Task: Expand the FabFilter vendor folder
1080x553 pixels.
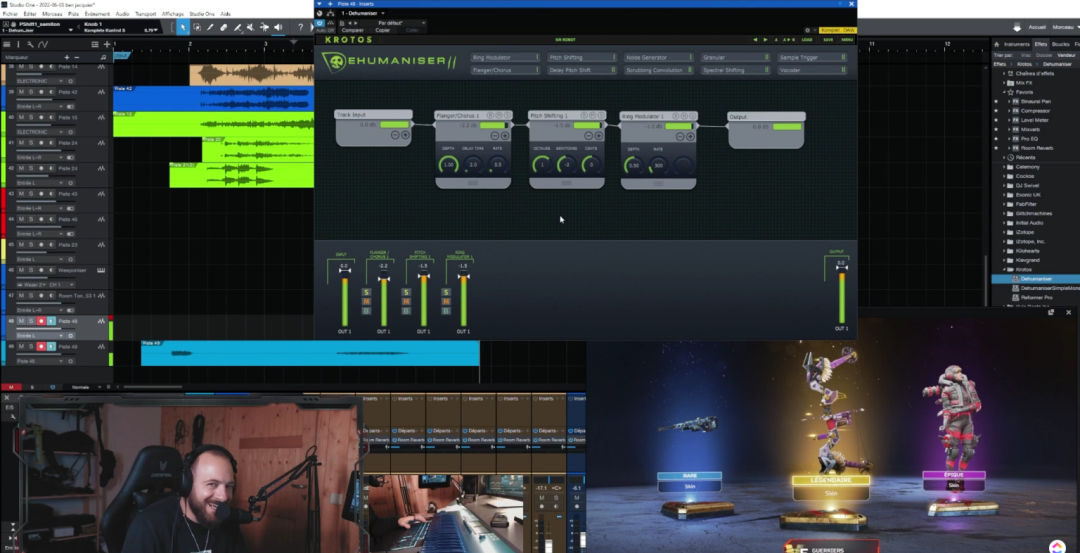Action: pos(1004,204)
